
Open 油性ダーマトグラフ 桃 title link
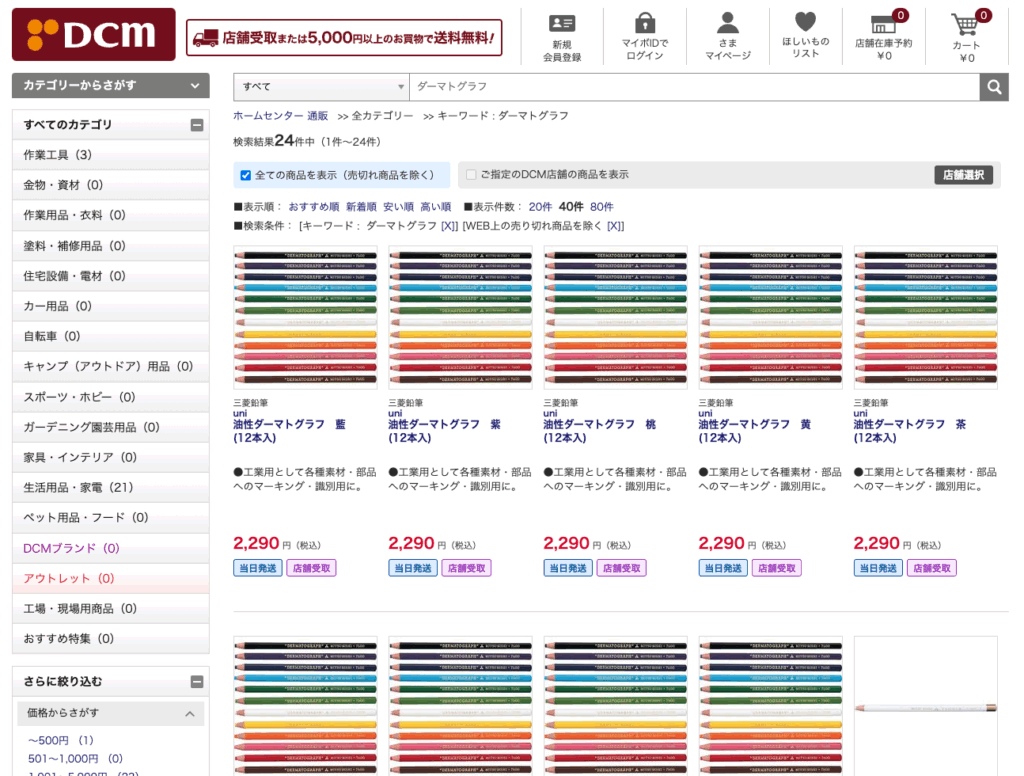click(600, 431)
